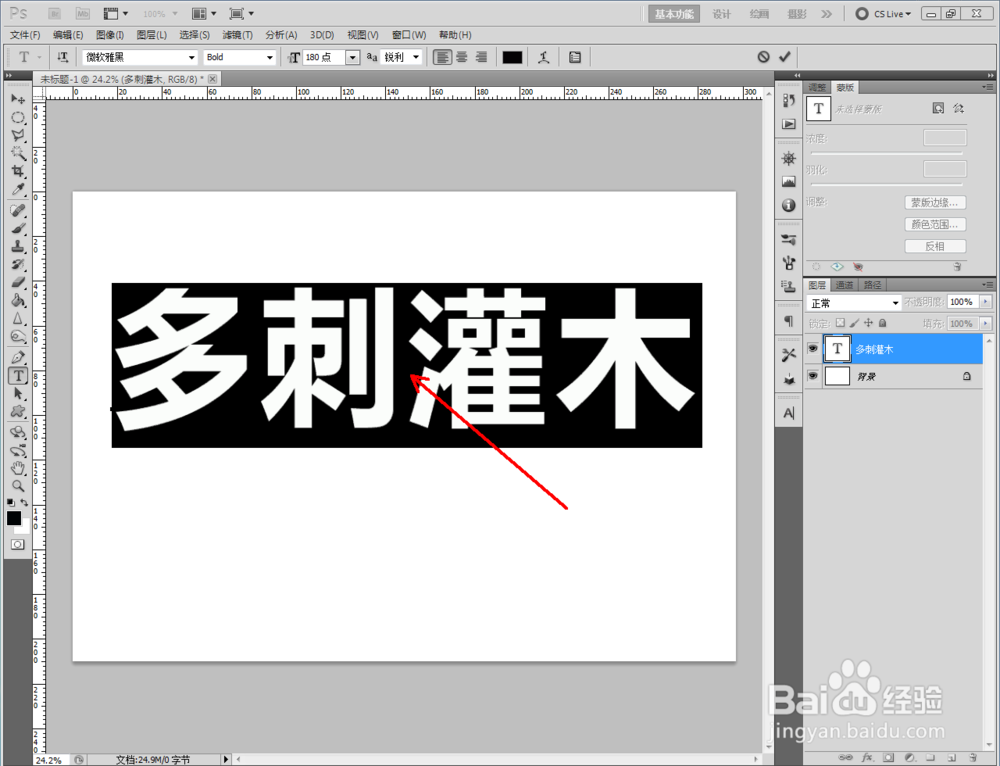Open the 文件(F) menu
Image resolution: width=1000 pixels, height=766 pixels.
point(25,35)
